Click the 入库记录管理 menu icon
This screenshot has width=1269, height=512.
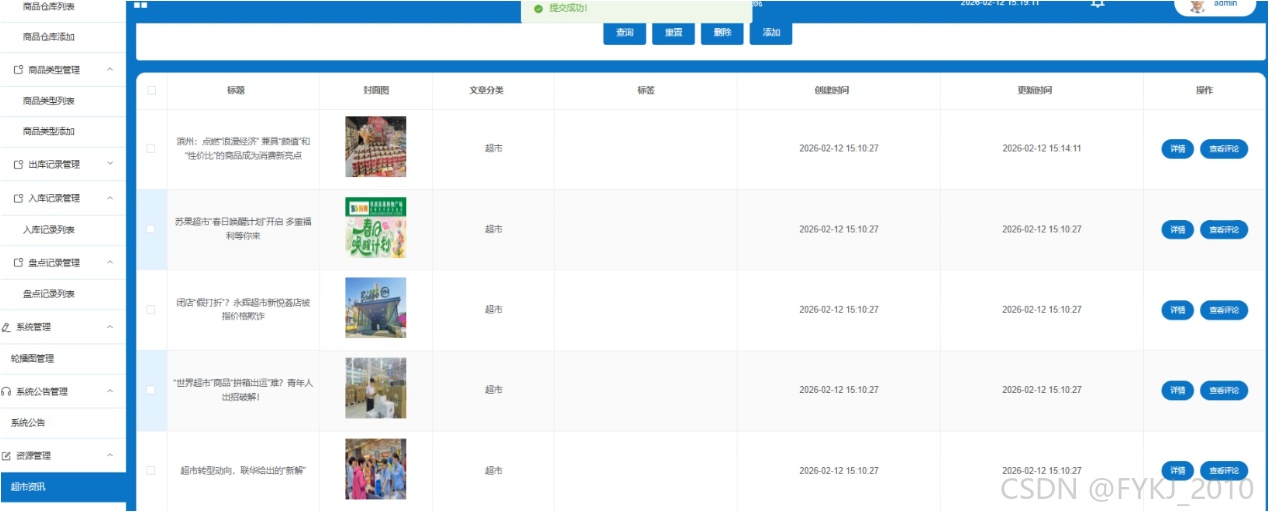click(19, 198)
